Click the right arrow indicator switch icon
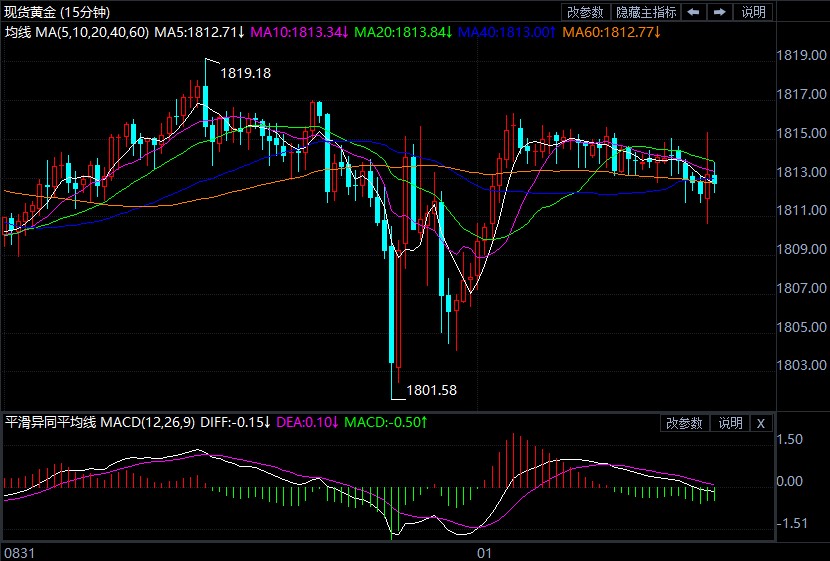 (x=719, y=12)
